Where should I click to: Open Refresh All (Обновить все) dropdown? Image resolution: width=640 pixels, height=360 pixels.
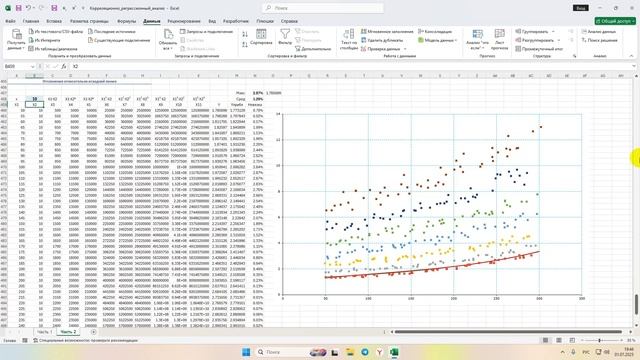[x=168, y=40]
